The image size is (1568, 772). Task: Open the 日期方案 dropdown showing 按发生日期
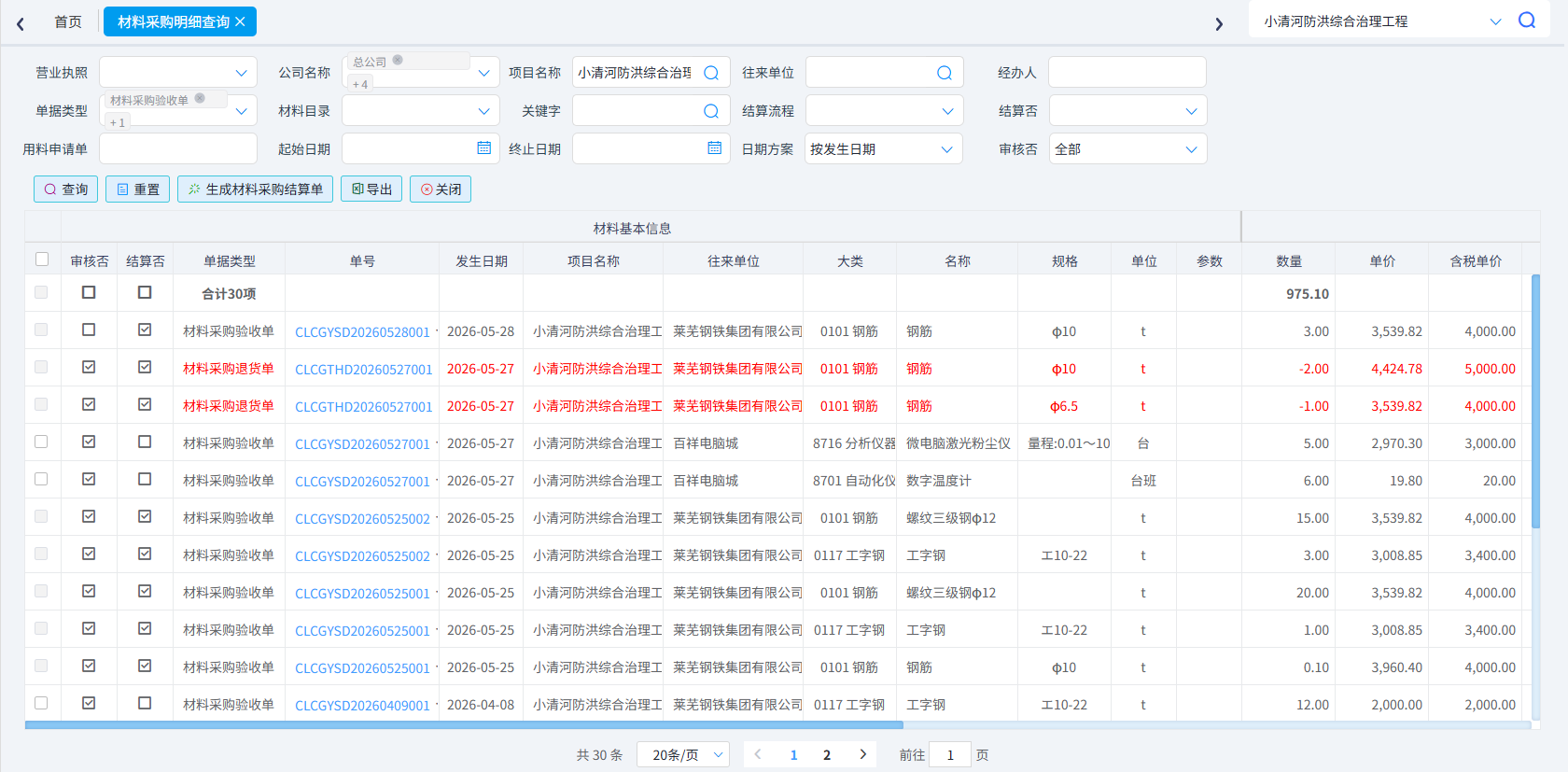pyautogui.click(x=884, y=149)
